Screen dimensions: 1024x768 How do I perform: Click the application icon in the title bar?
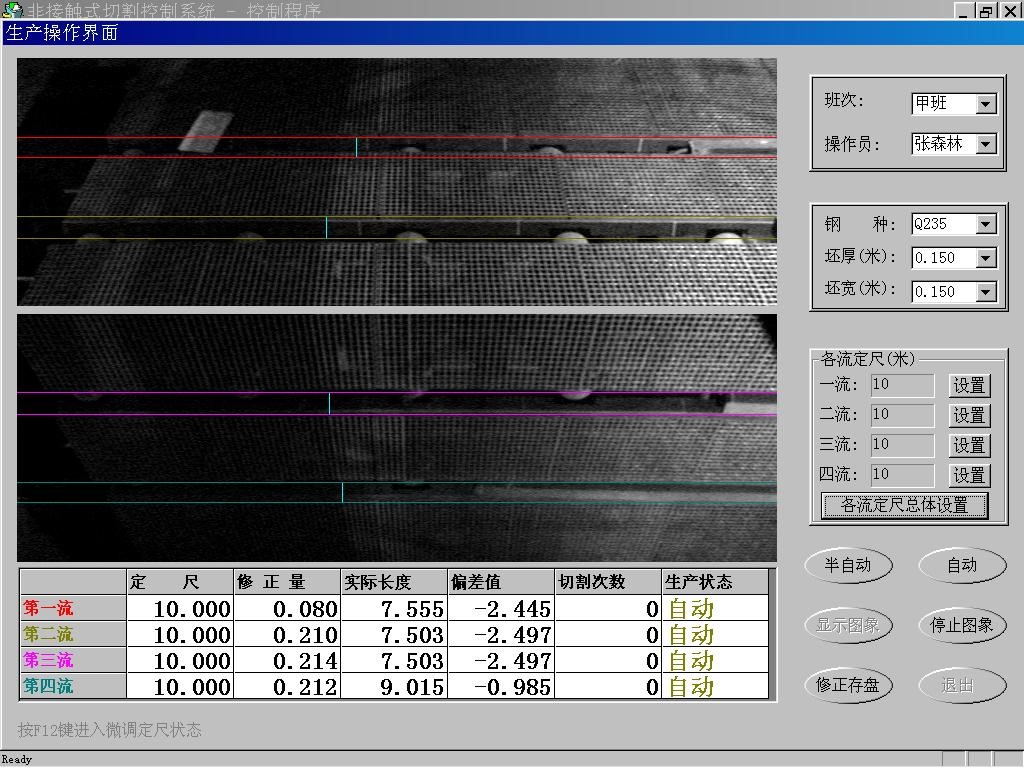pyautogui.click(x=12, y=11)
